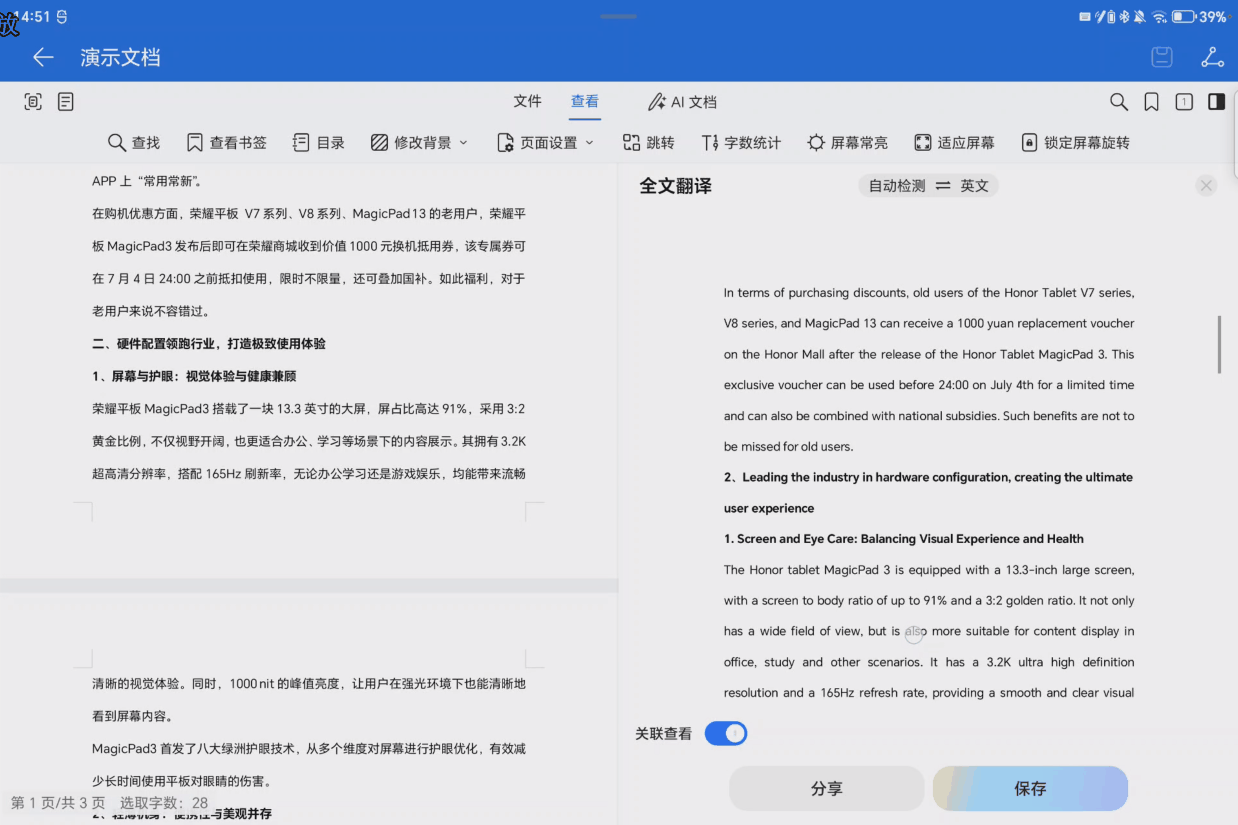Screen dimensions: 1238x825
Task: Open the AI 文档 tab
Action: 682,102
